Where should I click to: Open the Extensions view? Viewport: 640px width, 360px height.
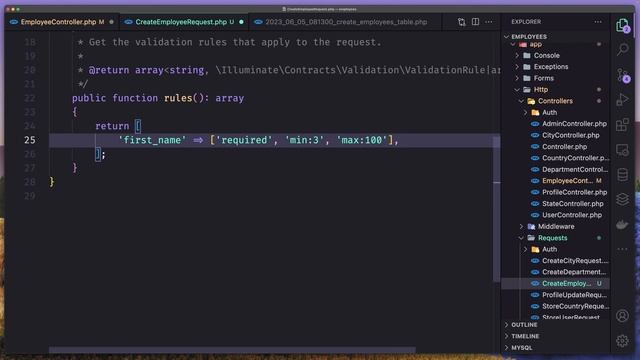(622, 125)
